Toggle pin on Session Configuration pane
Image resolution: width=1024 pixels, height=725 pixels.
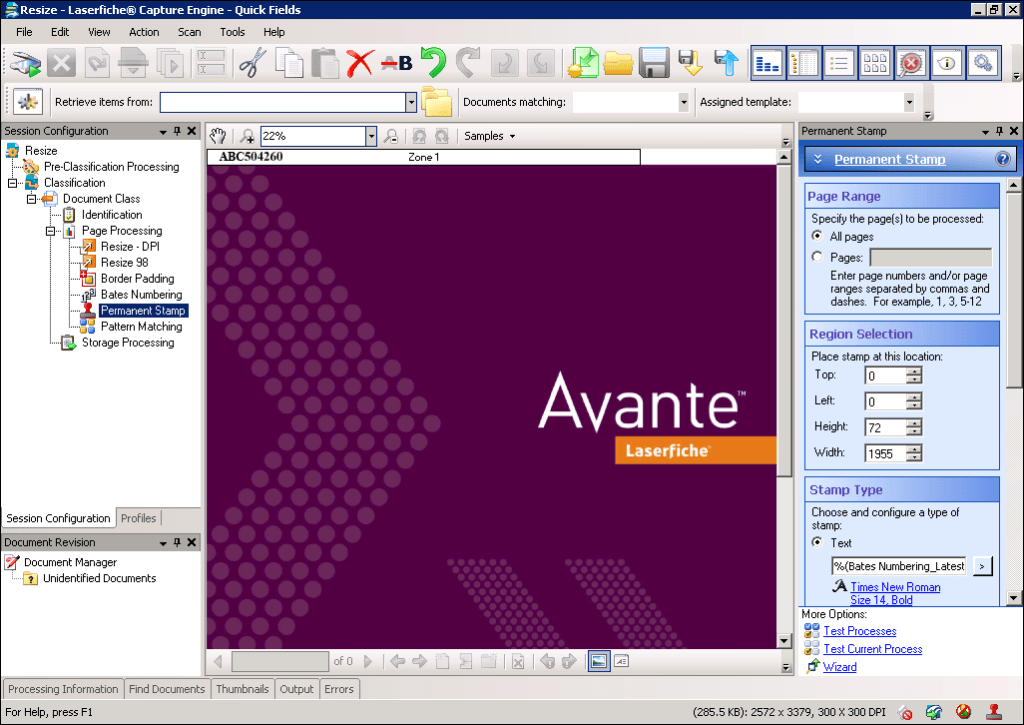click(177, 131)
